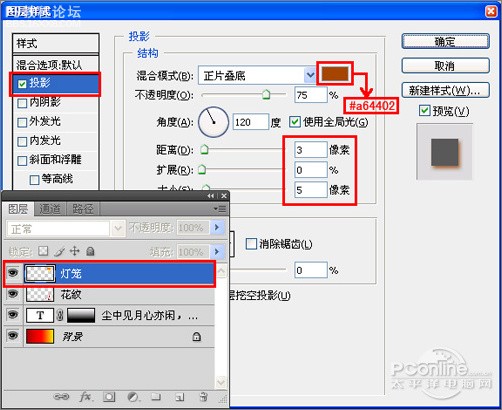Click the new group folder icon

(x=156, y=397)
